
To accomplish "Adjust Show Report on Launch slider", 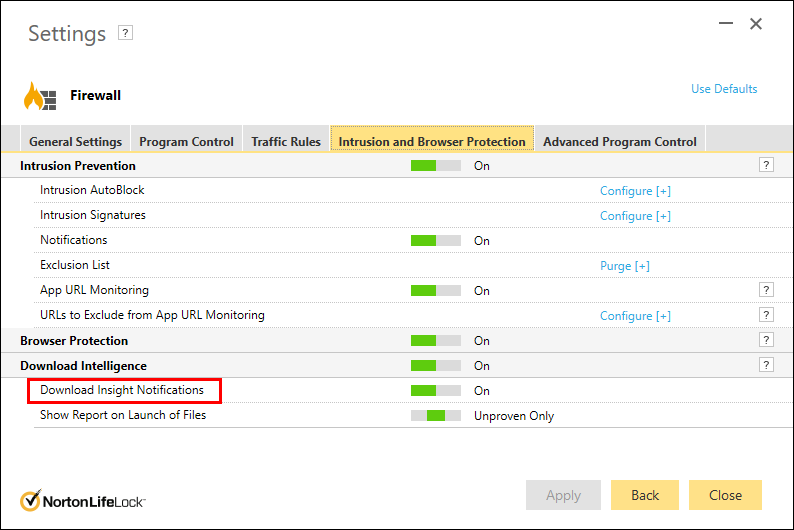I will pyautogui.click(x=436, y=416).
